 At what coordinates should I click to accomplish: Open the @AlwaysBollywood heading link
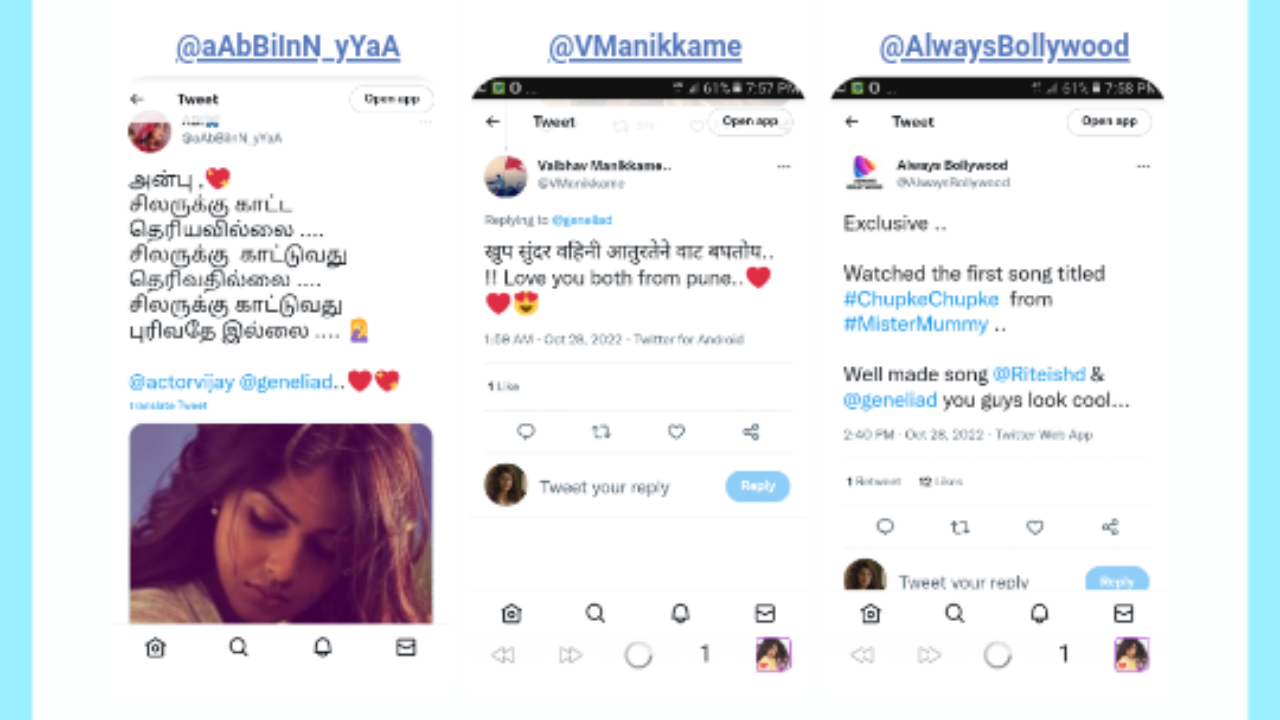1004,46
